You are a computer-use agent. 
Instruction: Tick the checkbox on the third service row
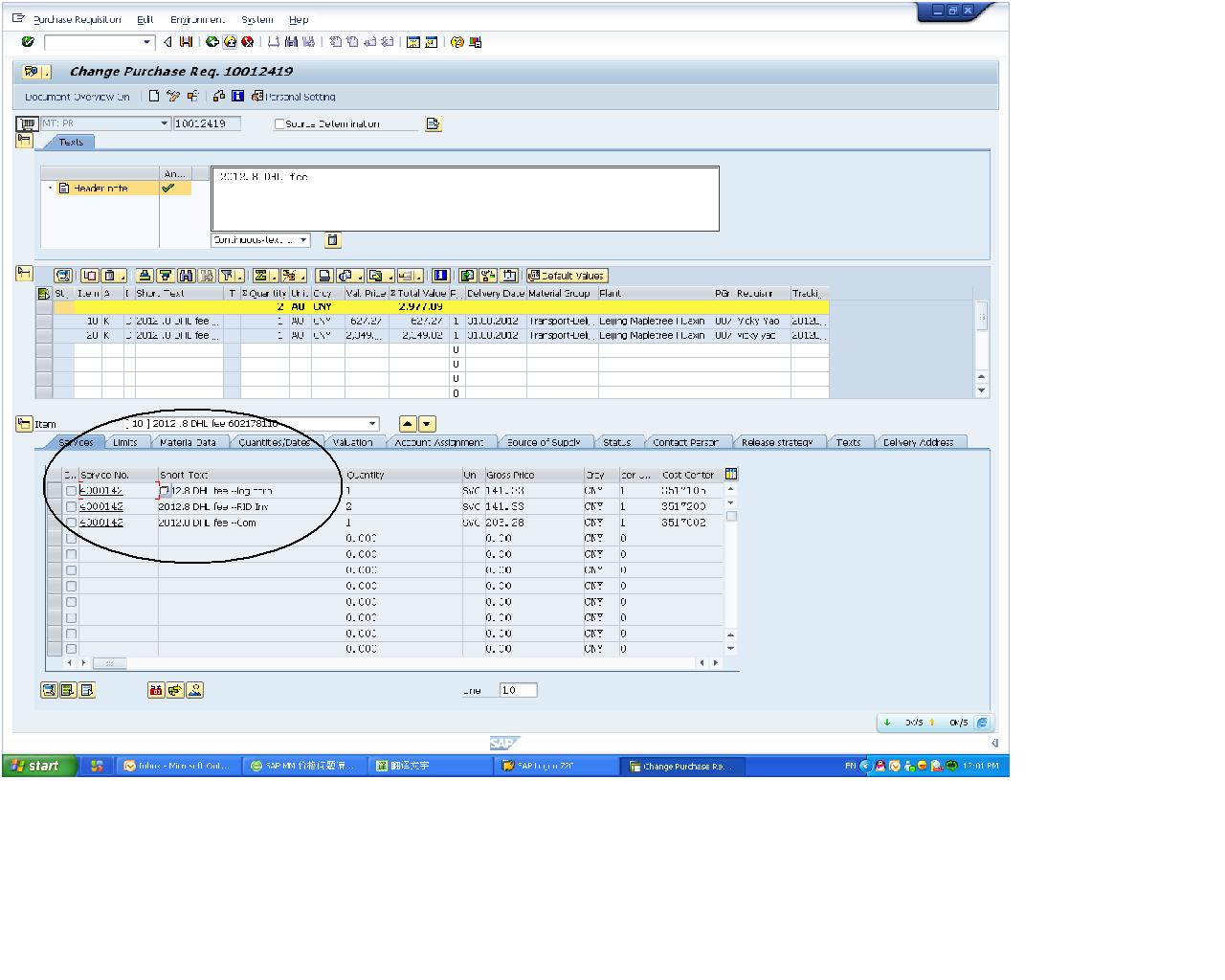[71, 523]
